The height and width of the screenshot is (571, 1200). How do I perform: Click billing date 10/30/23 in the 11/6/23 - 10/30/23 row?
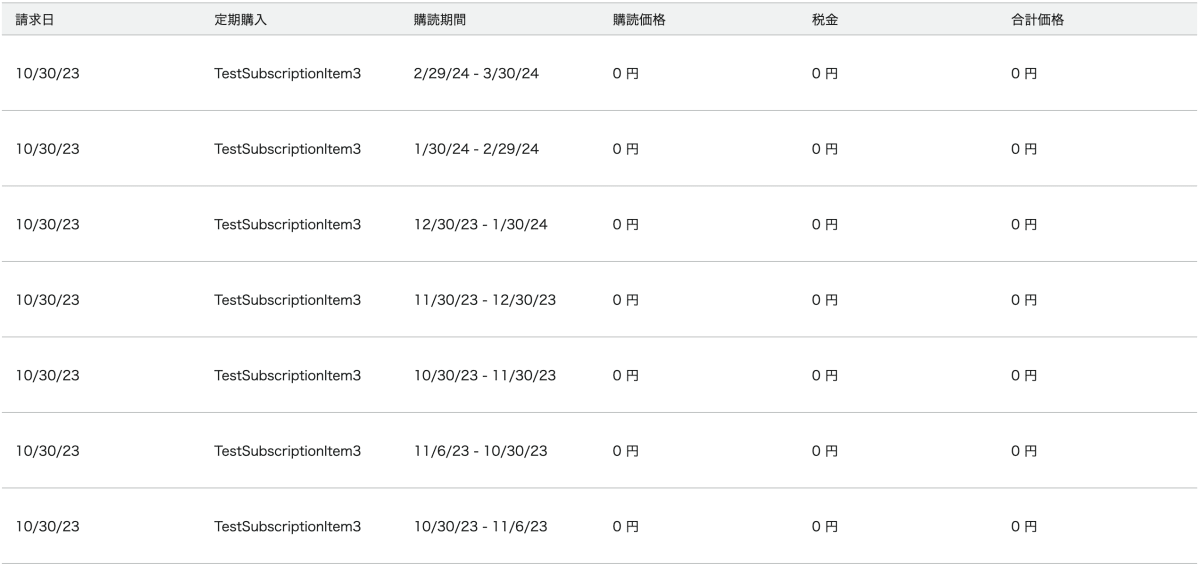[x=47, y=451]
